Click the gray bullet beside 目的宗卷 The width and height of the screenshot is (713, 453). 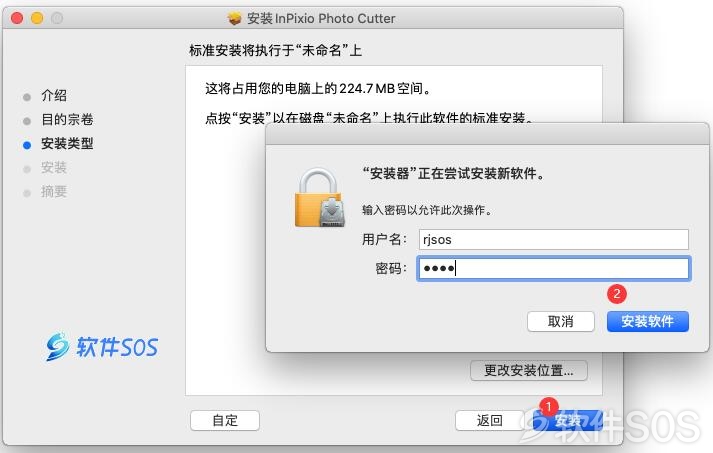point(27,121)
